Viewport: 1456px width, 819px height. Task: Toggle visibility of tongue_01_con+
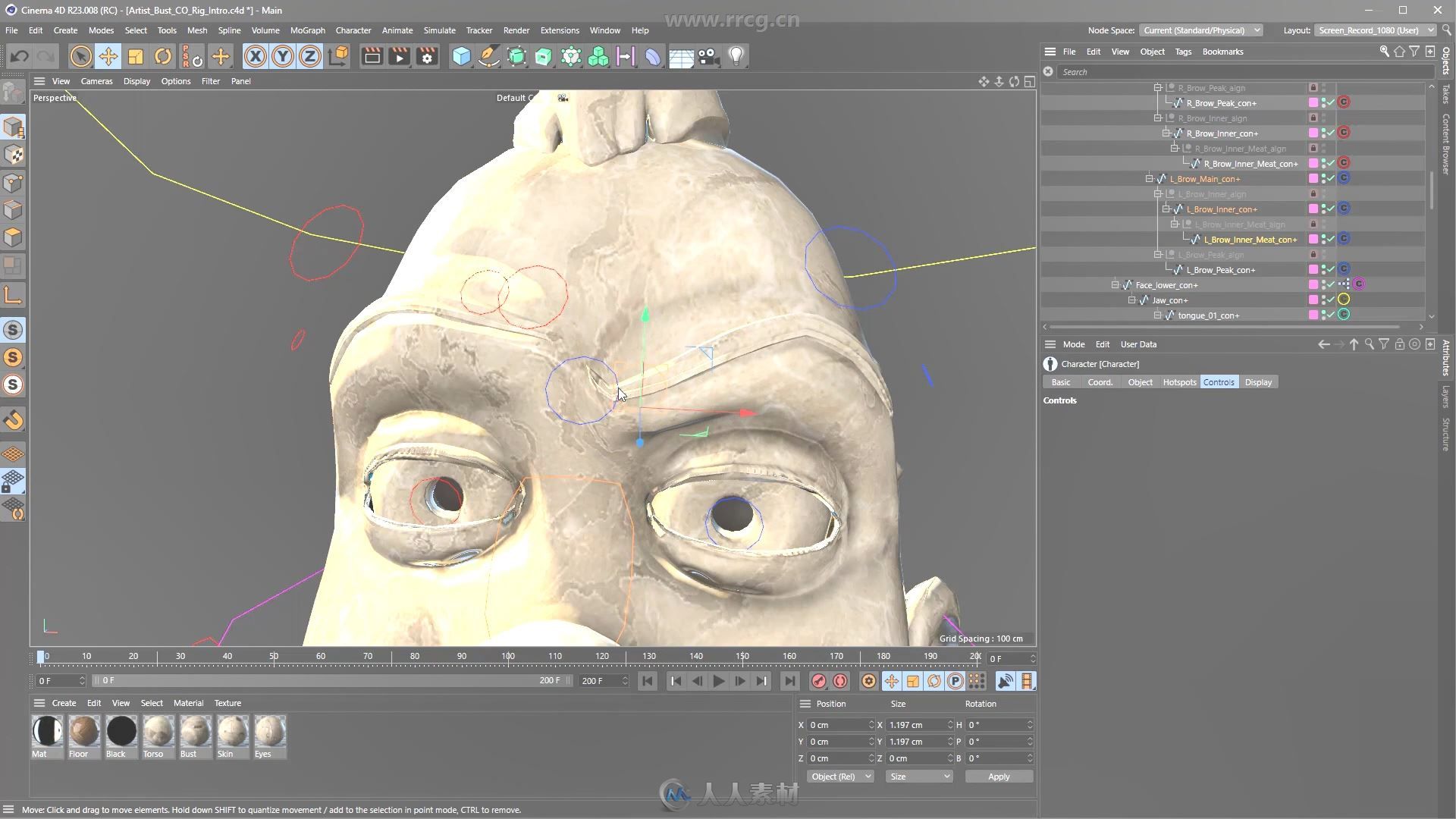point(1324,315)
